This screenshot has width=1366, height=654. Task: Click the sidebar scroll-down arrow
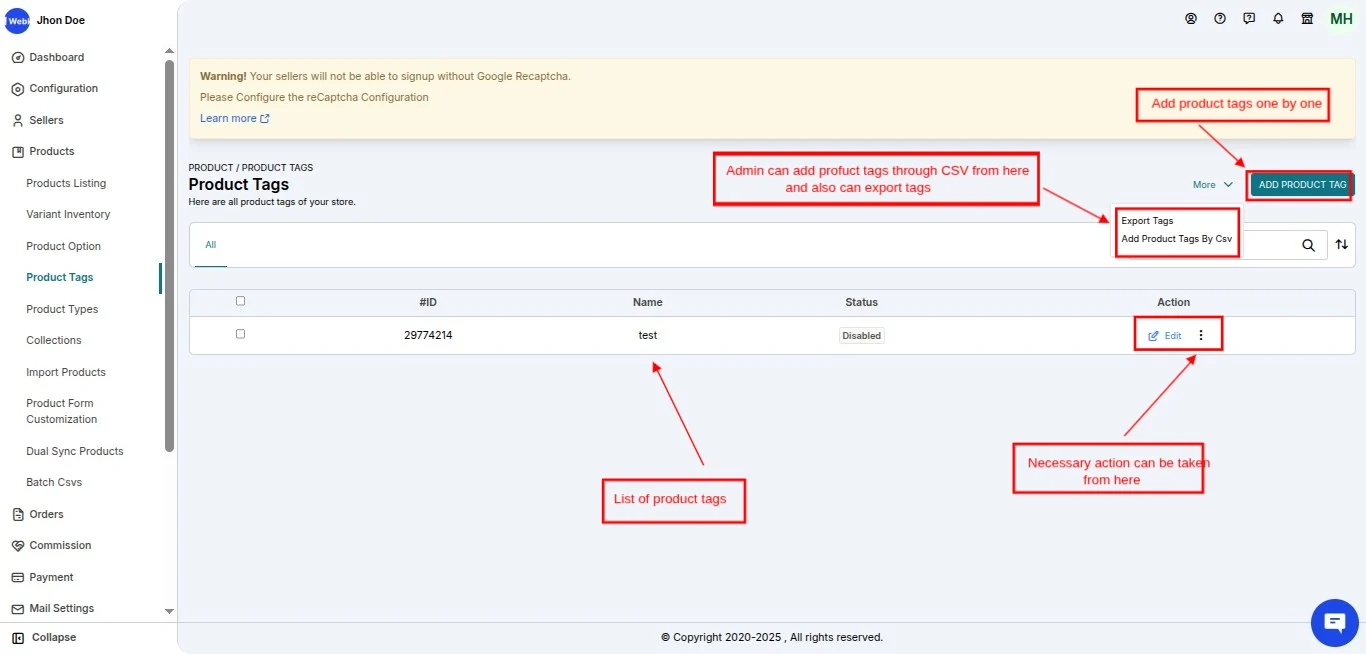click(169, 611)
